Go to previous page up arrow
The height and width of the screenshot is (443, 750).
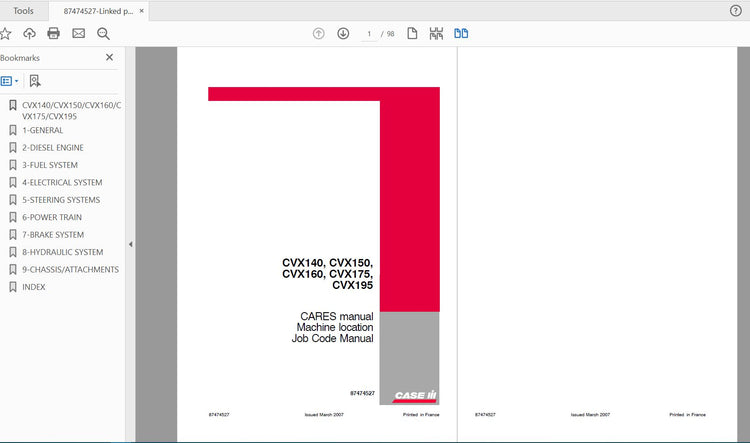tap(319, 33)
